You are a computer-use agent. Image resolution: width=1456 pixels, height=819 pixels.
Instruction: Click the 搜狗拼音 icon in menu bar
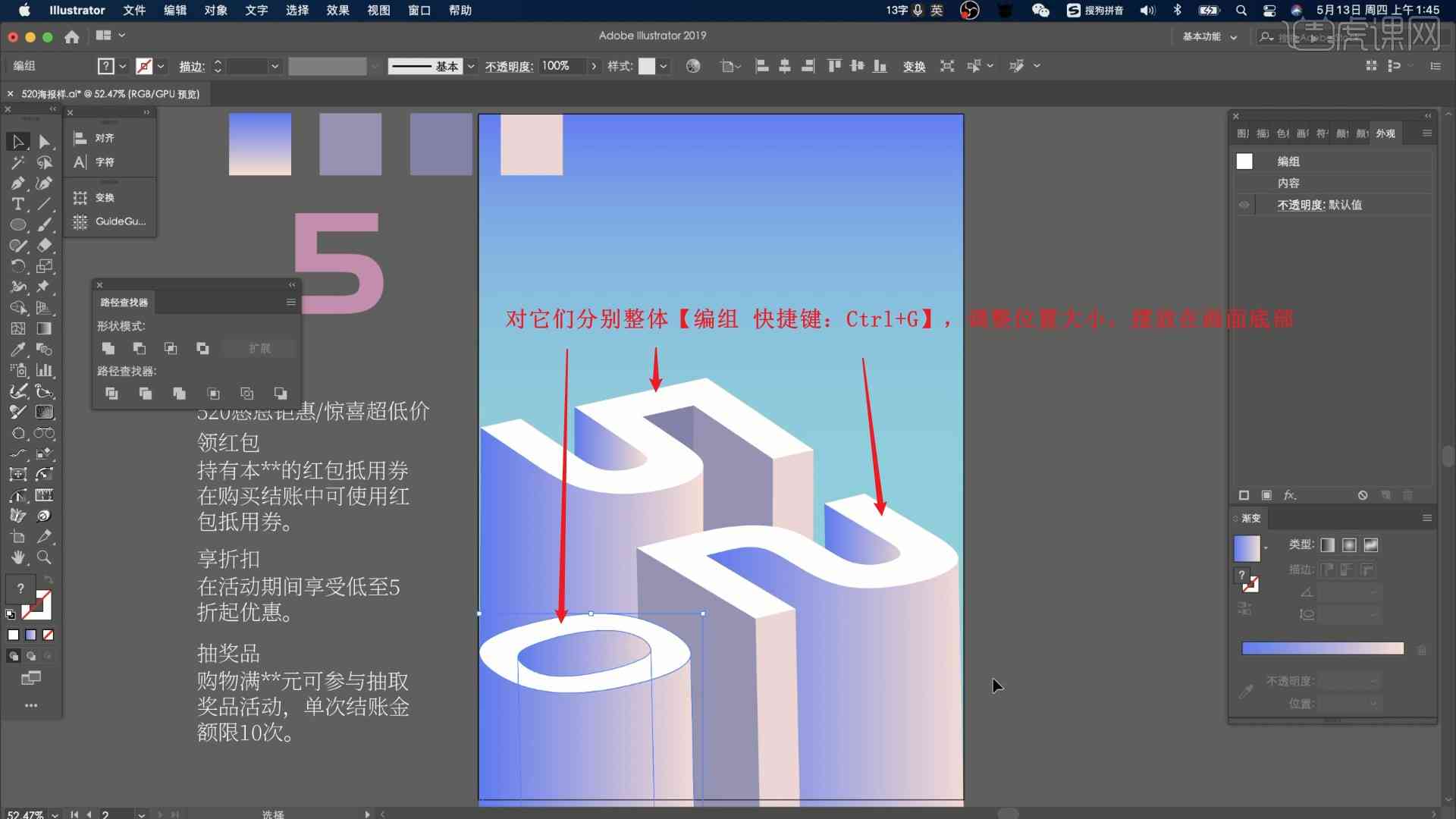point(1074,10)
